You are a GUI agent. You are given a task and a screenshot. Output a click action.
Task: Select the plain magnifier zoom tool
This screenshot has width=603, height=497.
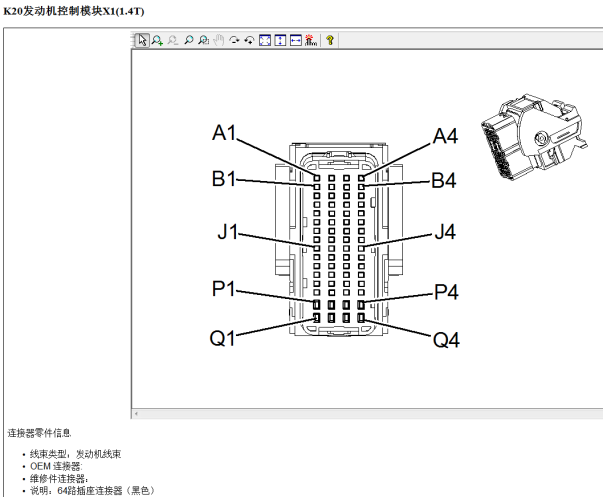tap(188, 40)
